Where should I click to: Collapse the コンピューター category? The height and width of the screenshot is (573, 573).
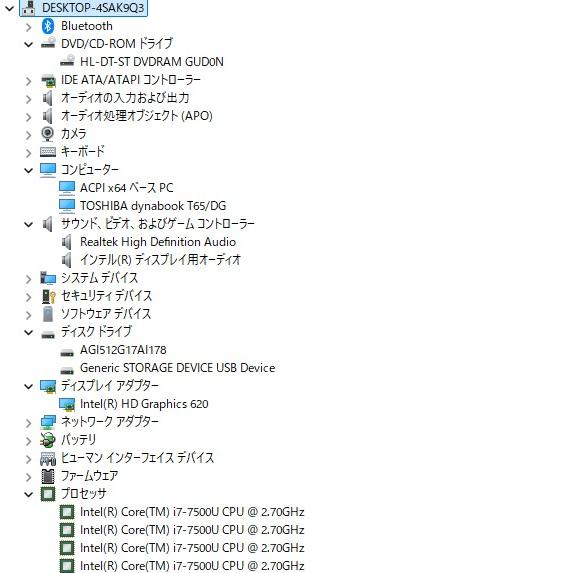(x=29, y=170)
